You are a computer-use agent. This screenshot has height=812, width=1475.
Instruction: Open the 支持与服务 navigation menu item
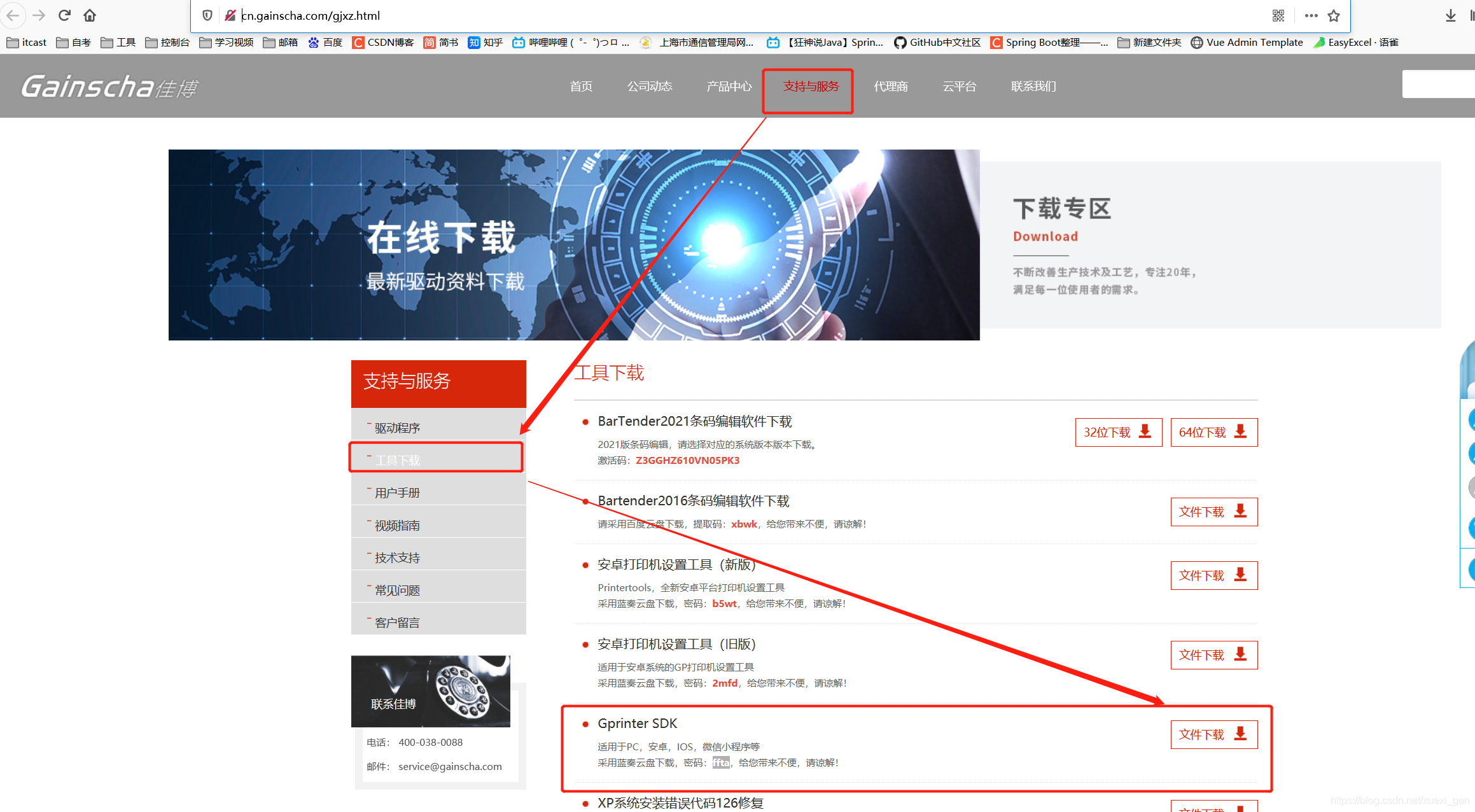810,87
